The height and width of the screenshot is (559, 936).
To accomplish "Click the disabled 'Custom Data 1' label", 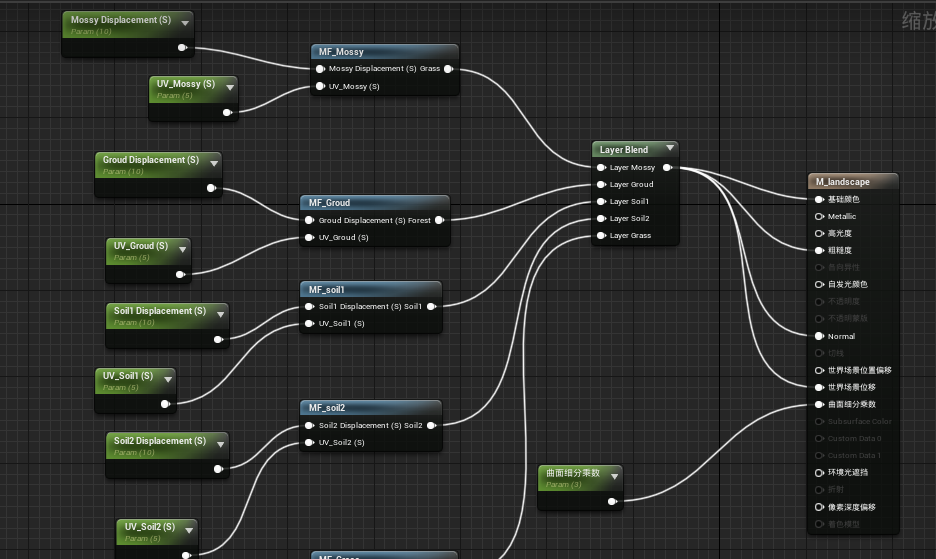I will [x=854, y=456].
